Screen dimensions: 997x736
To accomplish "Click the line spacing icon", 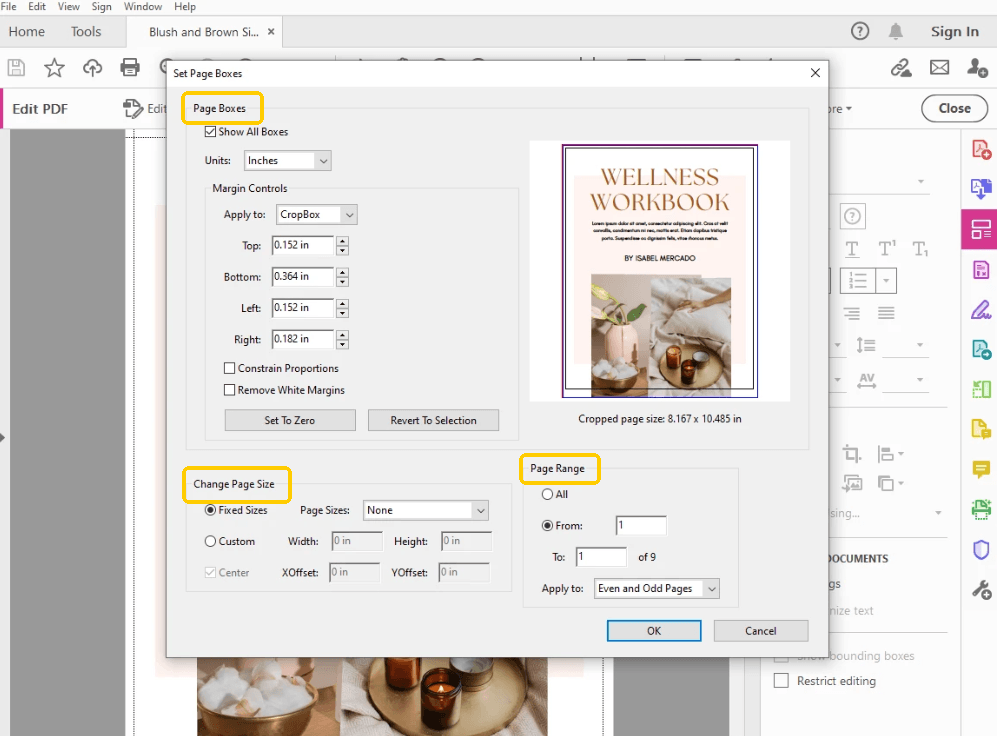I will [x=866, y=345].
